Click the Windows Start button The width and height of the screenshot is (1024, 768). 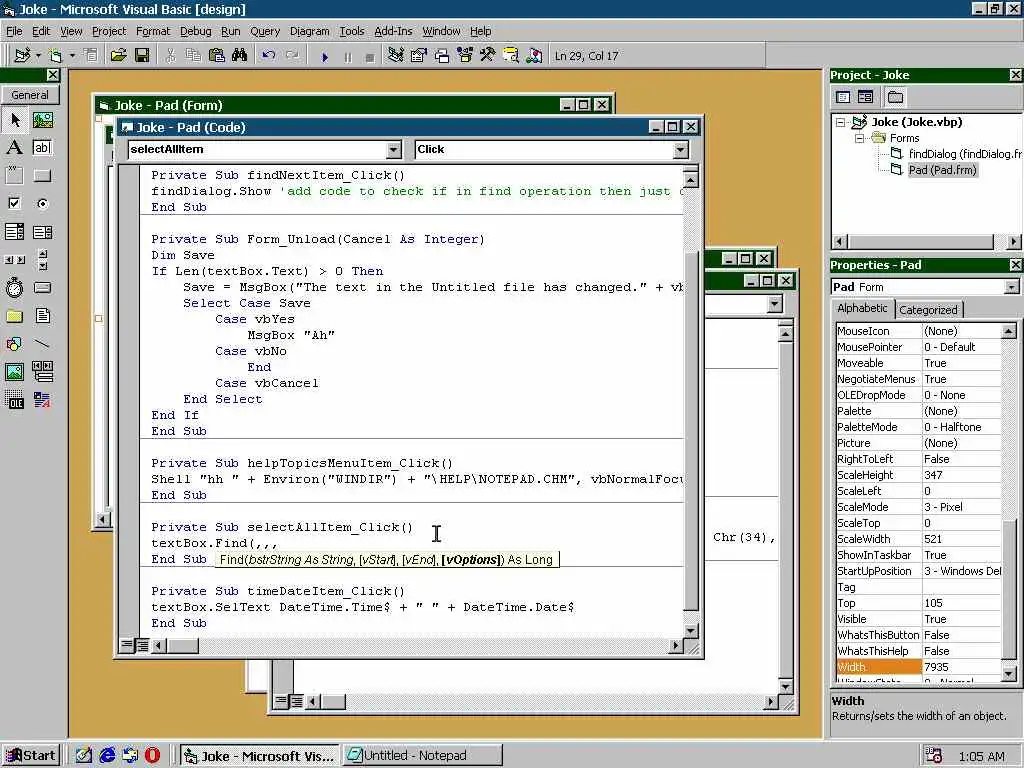(31, 756)
